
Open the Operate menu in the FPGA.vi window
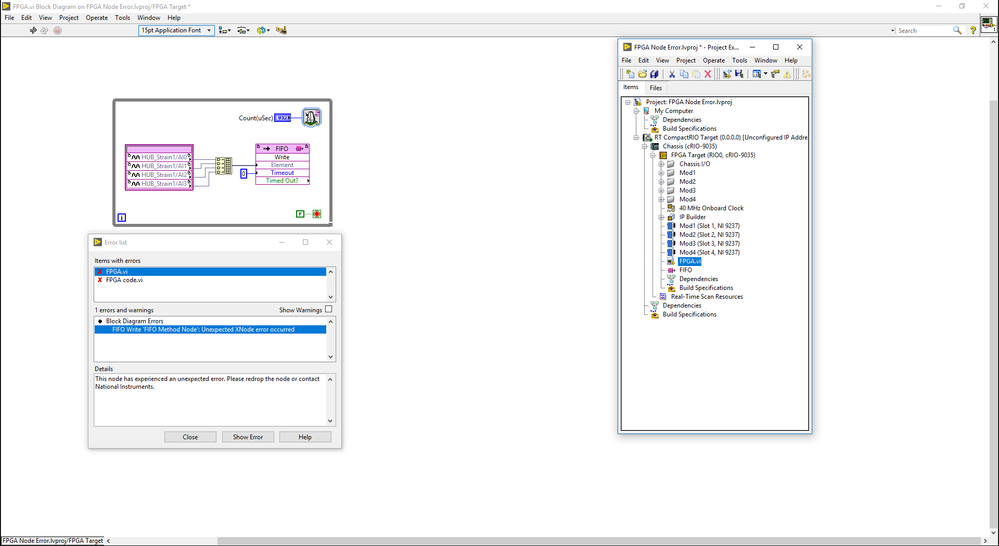(x=97, y=18)
